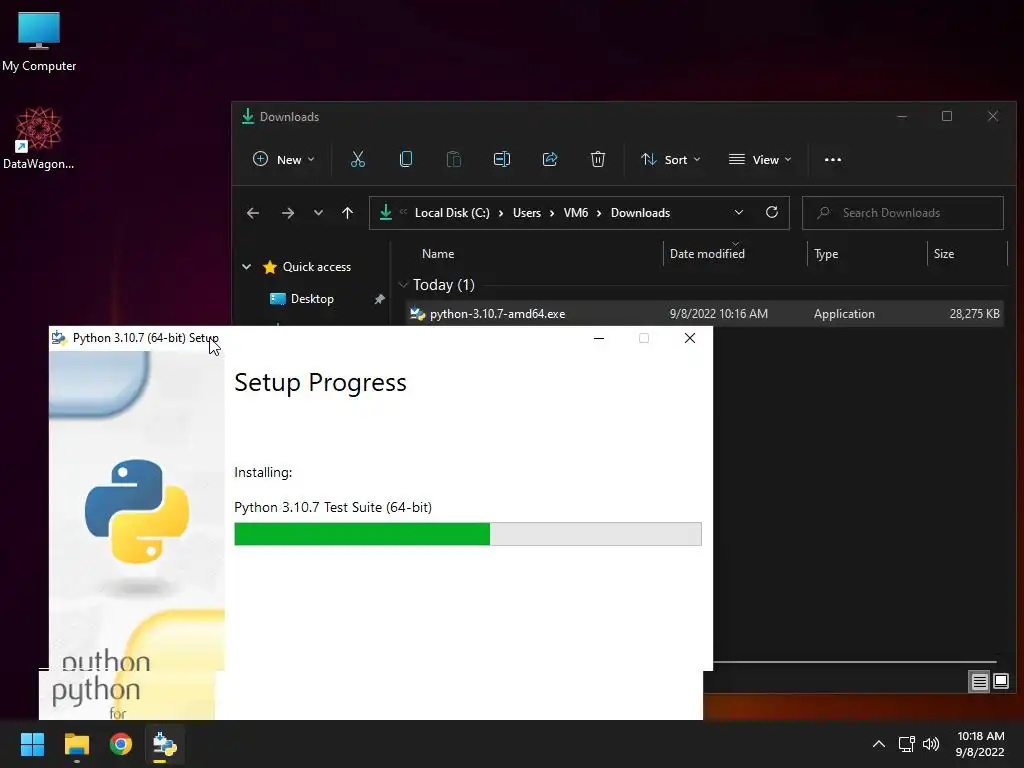Screen dimensions: 1024x768
Task: Go back with the Back arrow
Action: pos(253,213)
